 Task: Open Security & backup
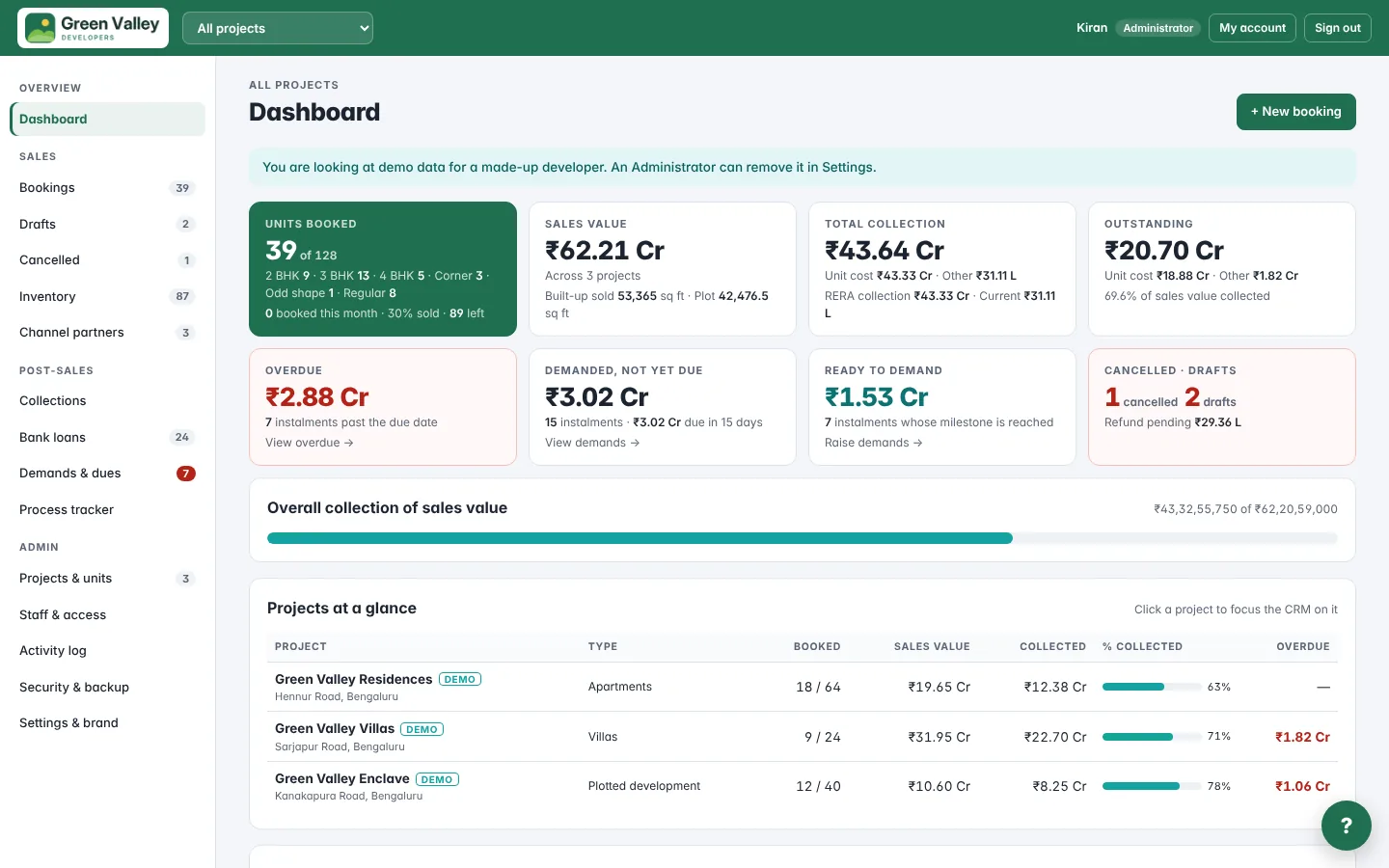107,687
